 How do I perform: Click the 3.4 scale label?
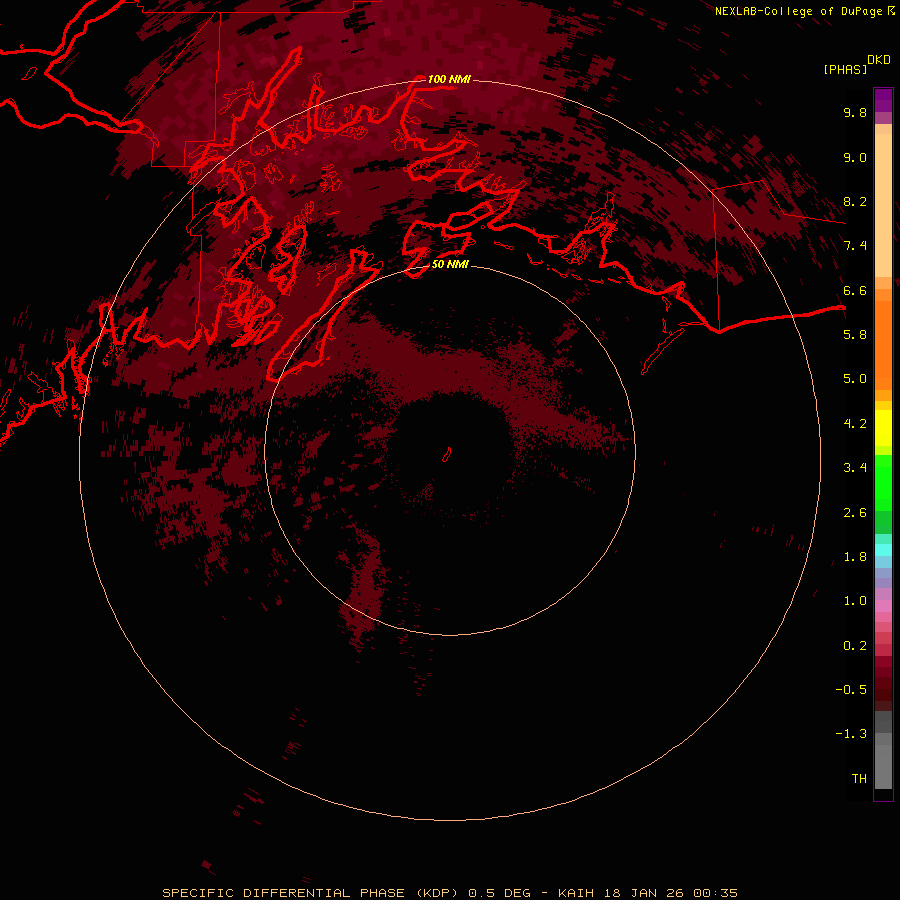pos(855,468)
